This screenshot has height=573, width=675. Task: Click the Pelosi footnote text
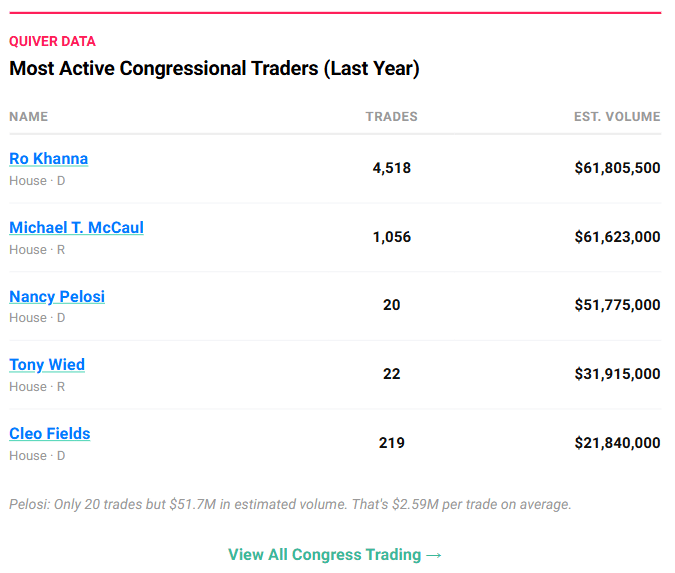point(290,505)
